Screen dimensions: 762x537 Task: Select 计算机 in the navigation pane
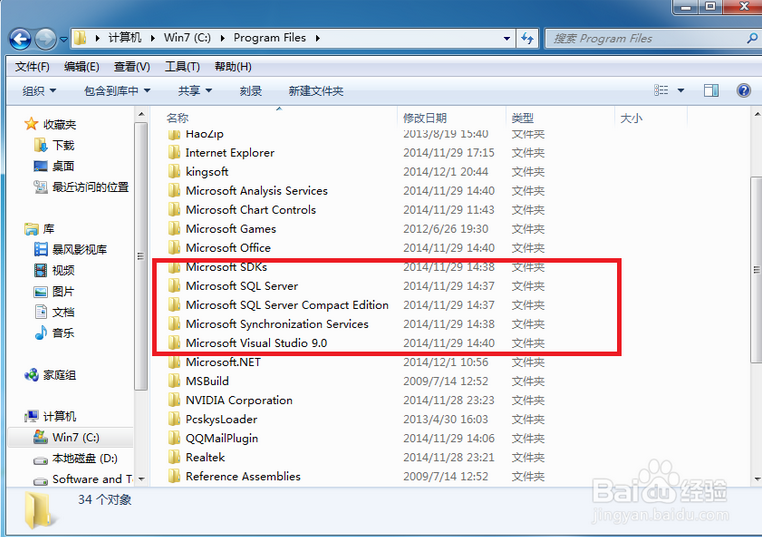59,416
